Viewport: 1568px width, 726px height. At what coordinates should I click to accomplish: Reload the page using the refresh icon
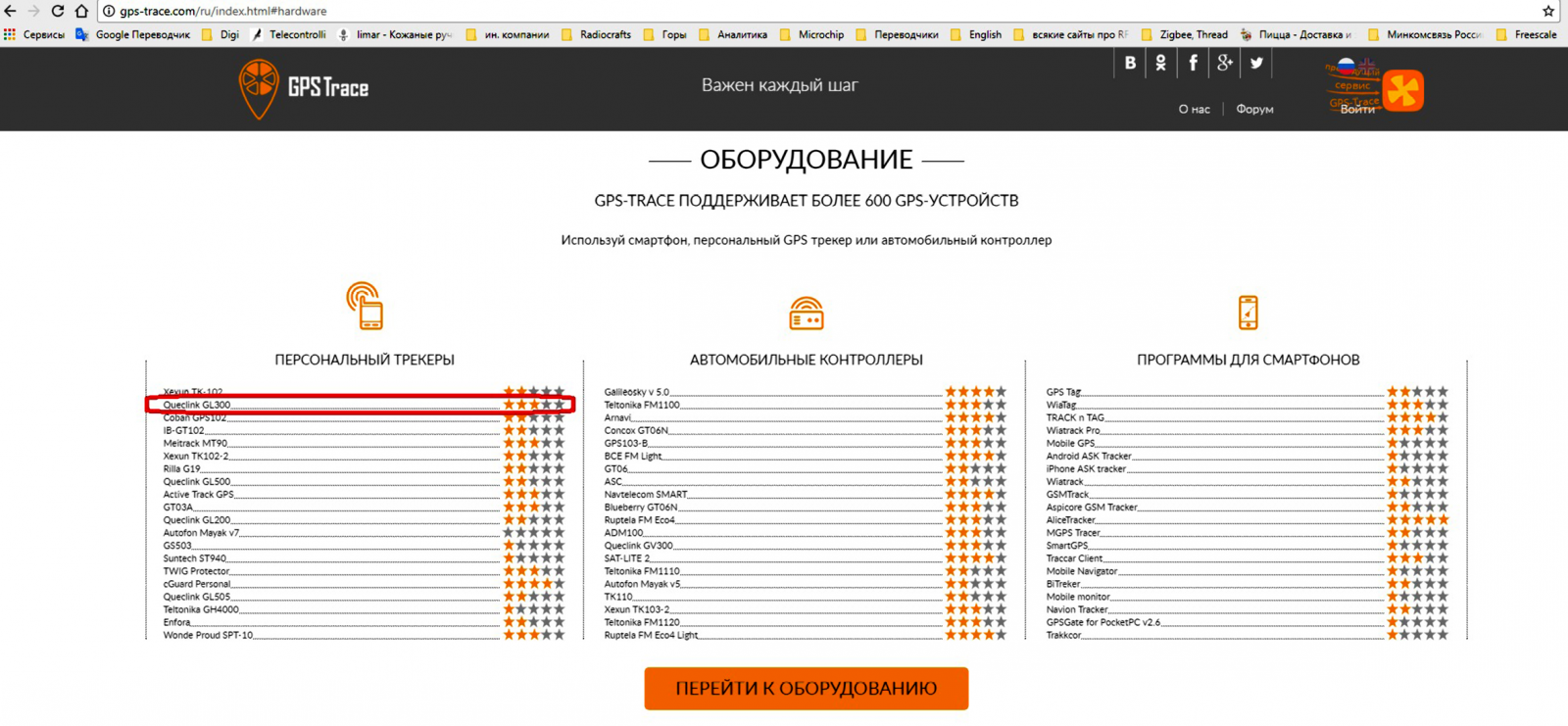click(x=58, y=11)
